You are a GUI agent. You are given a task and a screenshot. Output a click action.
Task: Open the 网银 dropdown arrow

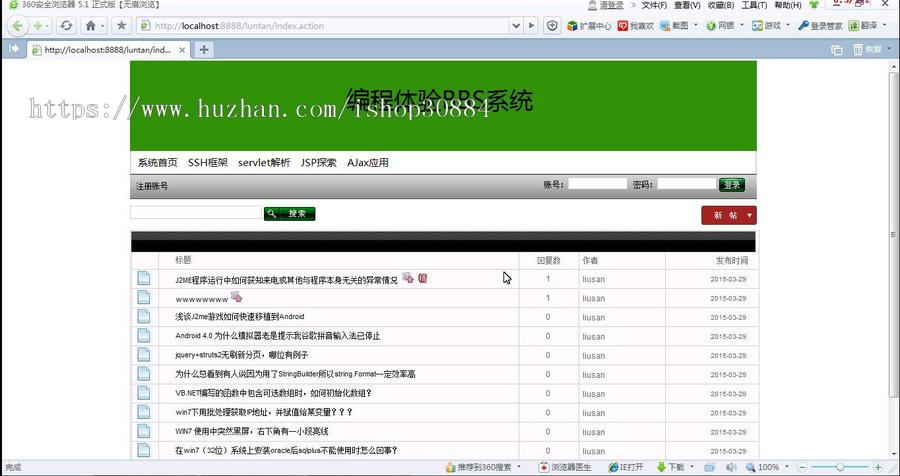(742, 25)
